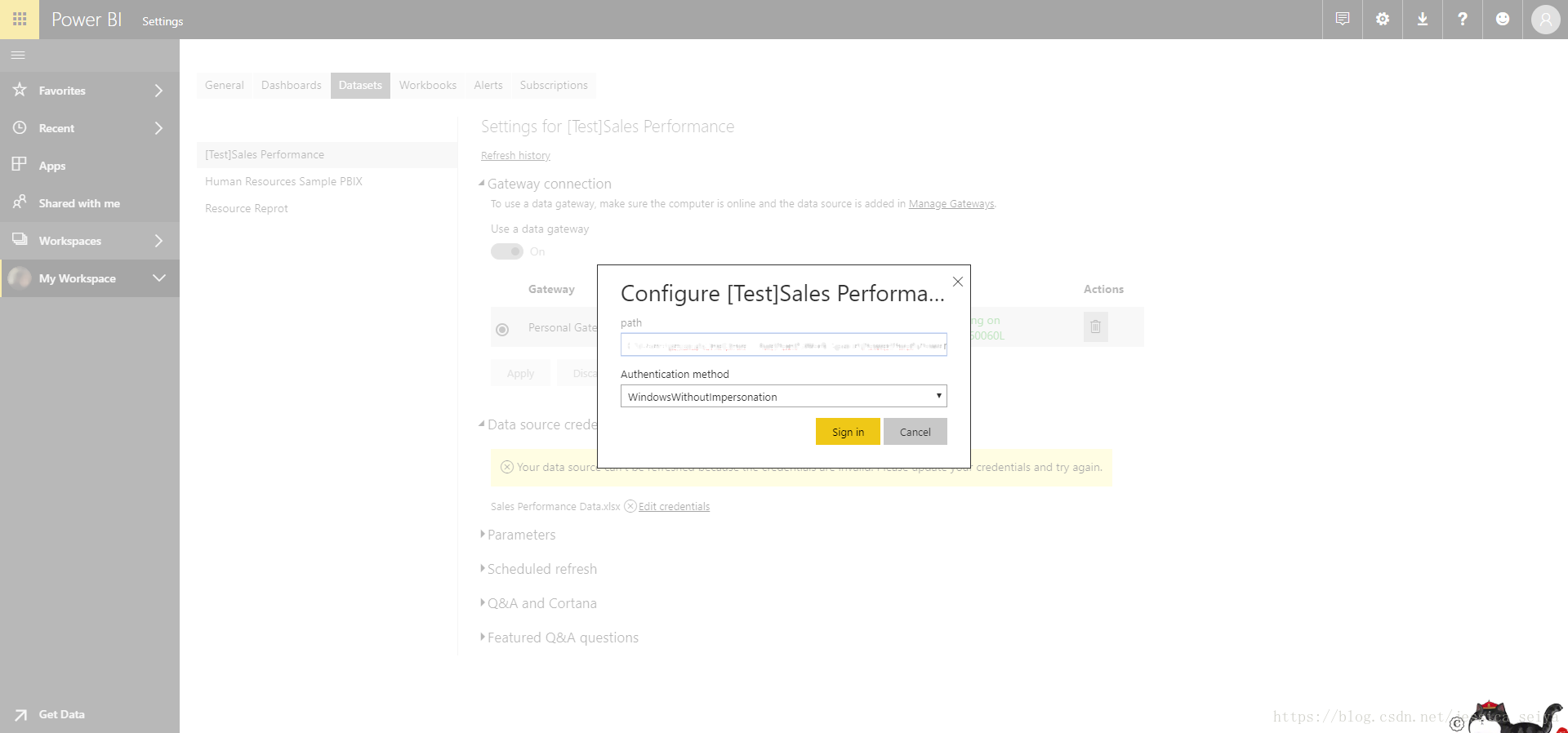
Task: Click the feedback smiley icon
Action: pos(1502,19)
